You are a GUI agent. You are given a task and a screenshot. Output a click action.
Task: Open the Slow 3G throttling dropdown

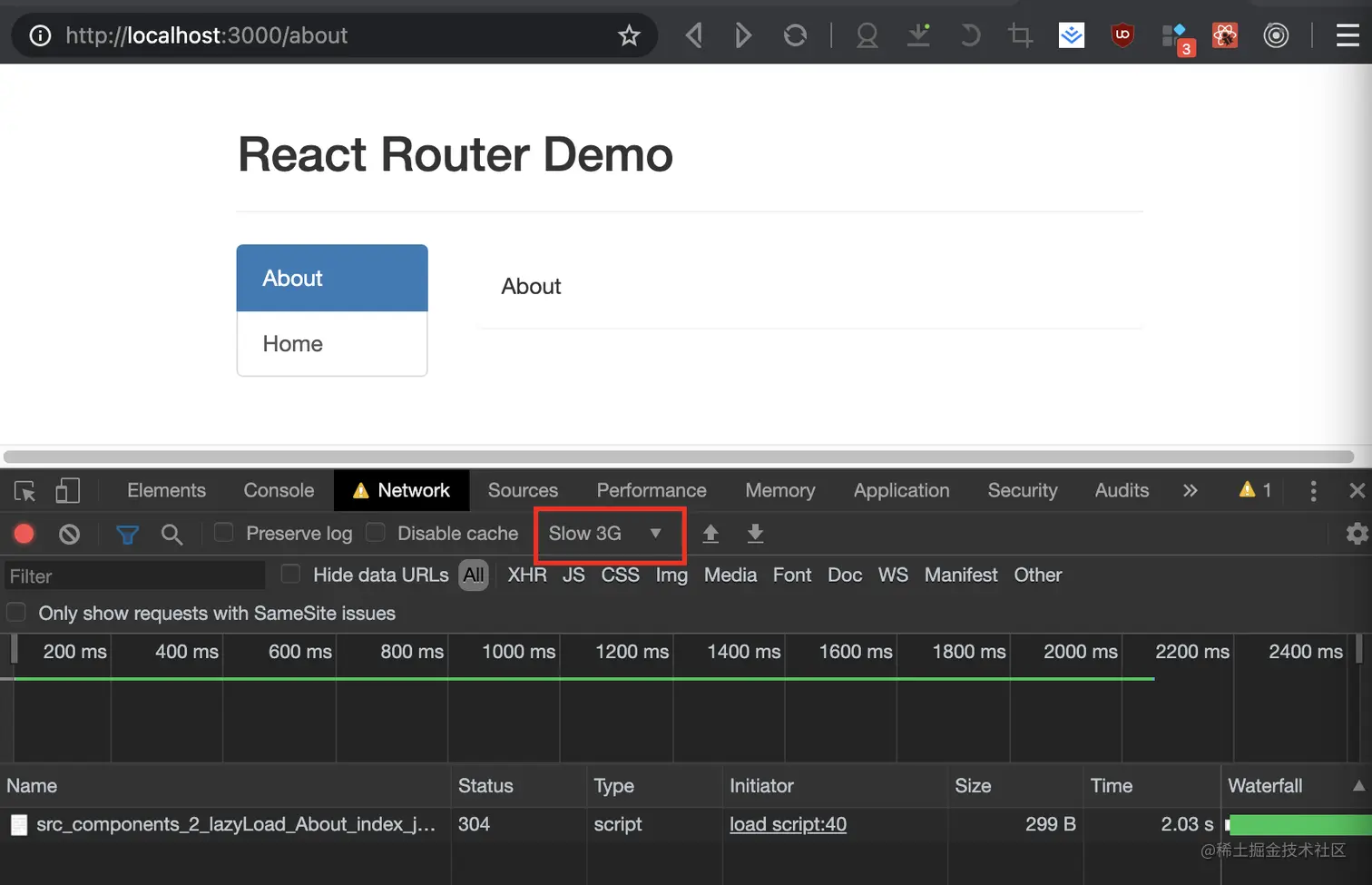click(607, 534)
